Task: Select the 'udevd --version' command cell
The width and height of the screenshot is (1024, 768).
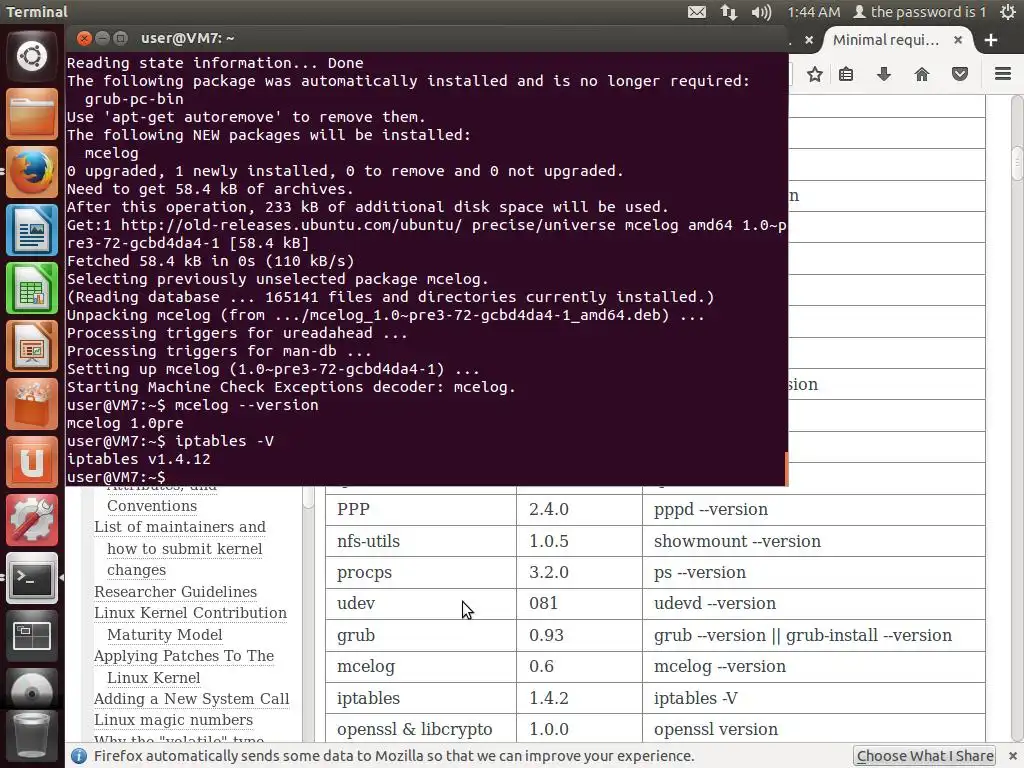Action: [x=814, y=603]
